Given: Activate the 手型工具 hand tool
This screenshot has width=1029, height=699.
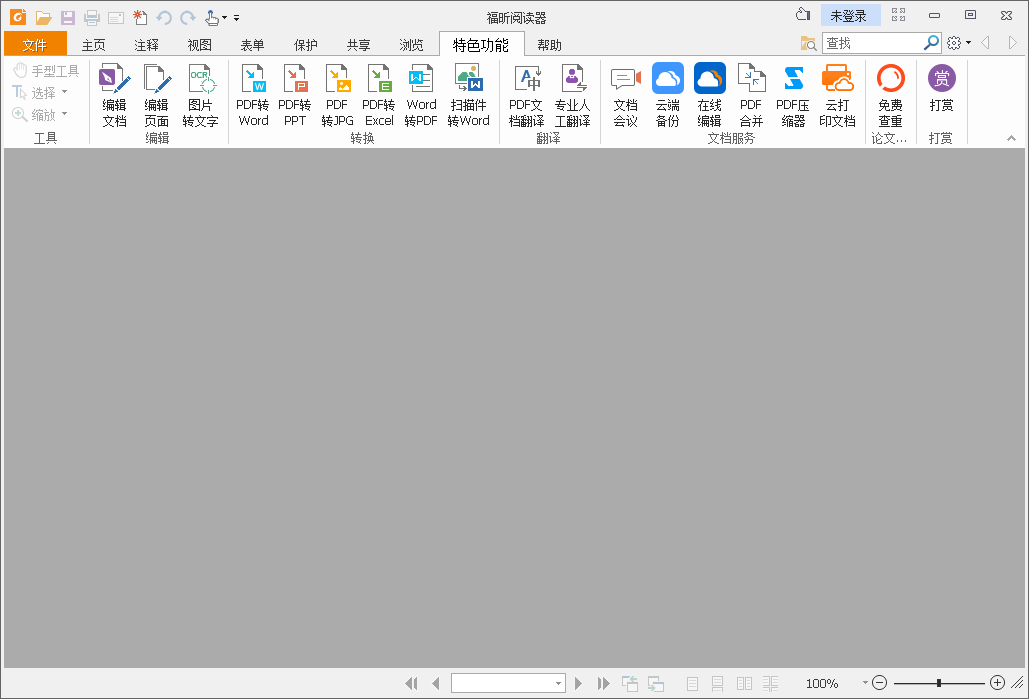Looking at the screenshot, I should pyautogui.click(x=46, y=70).
